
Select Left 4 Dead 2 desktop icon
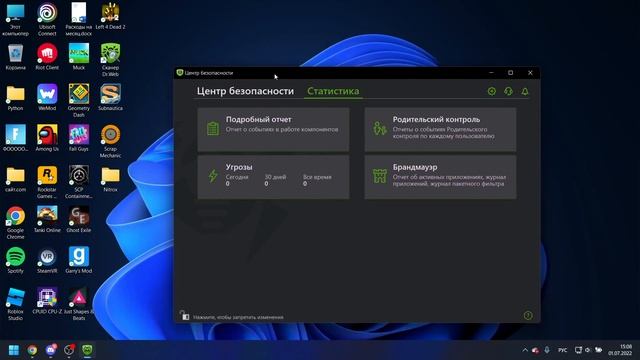point(110,16)
